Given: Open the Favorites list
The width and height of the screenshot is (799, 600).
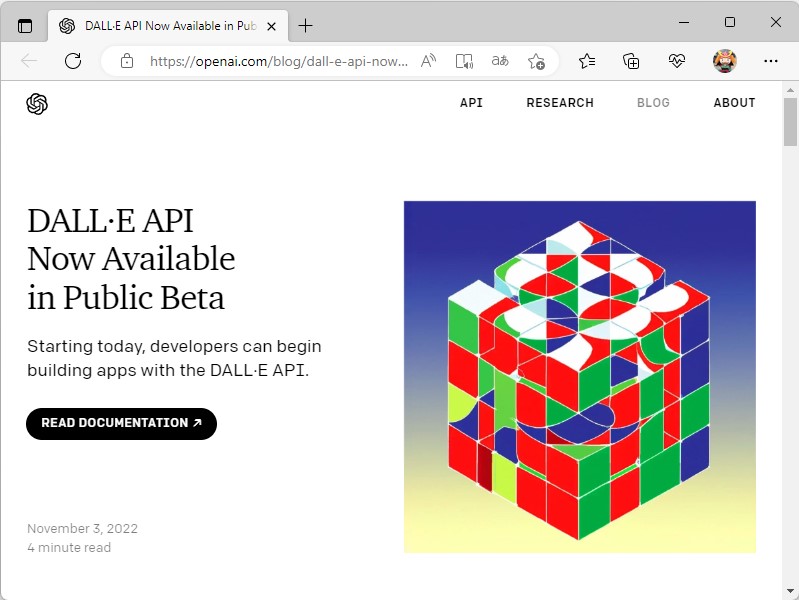Looking at the screenshot, I should coord(587,61).
